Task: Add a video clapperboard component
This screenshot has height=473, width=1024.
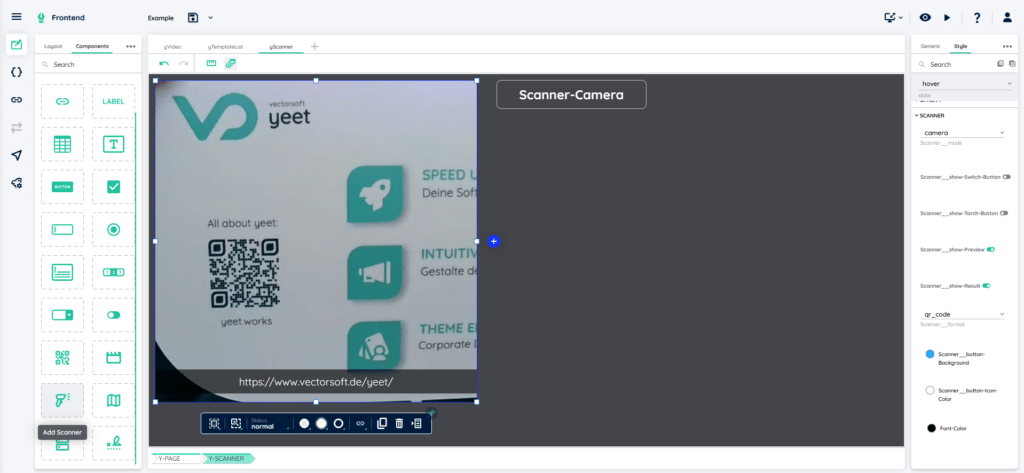Action: pyautogui.click(x=114, y=357)
